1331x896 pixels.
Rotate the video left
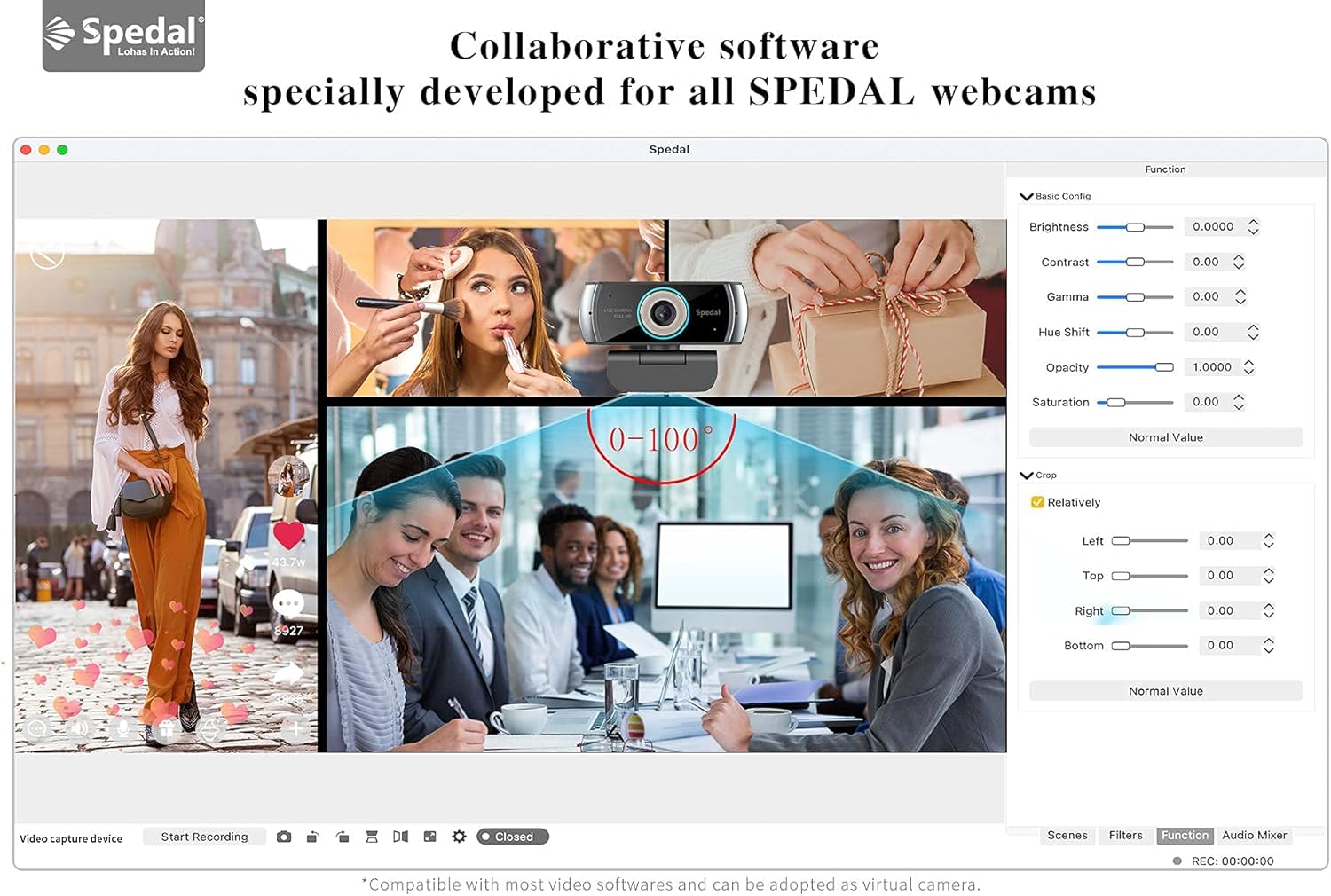click(312, 836)
